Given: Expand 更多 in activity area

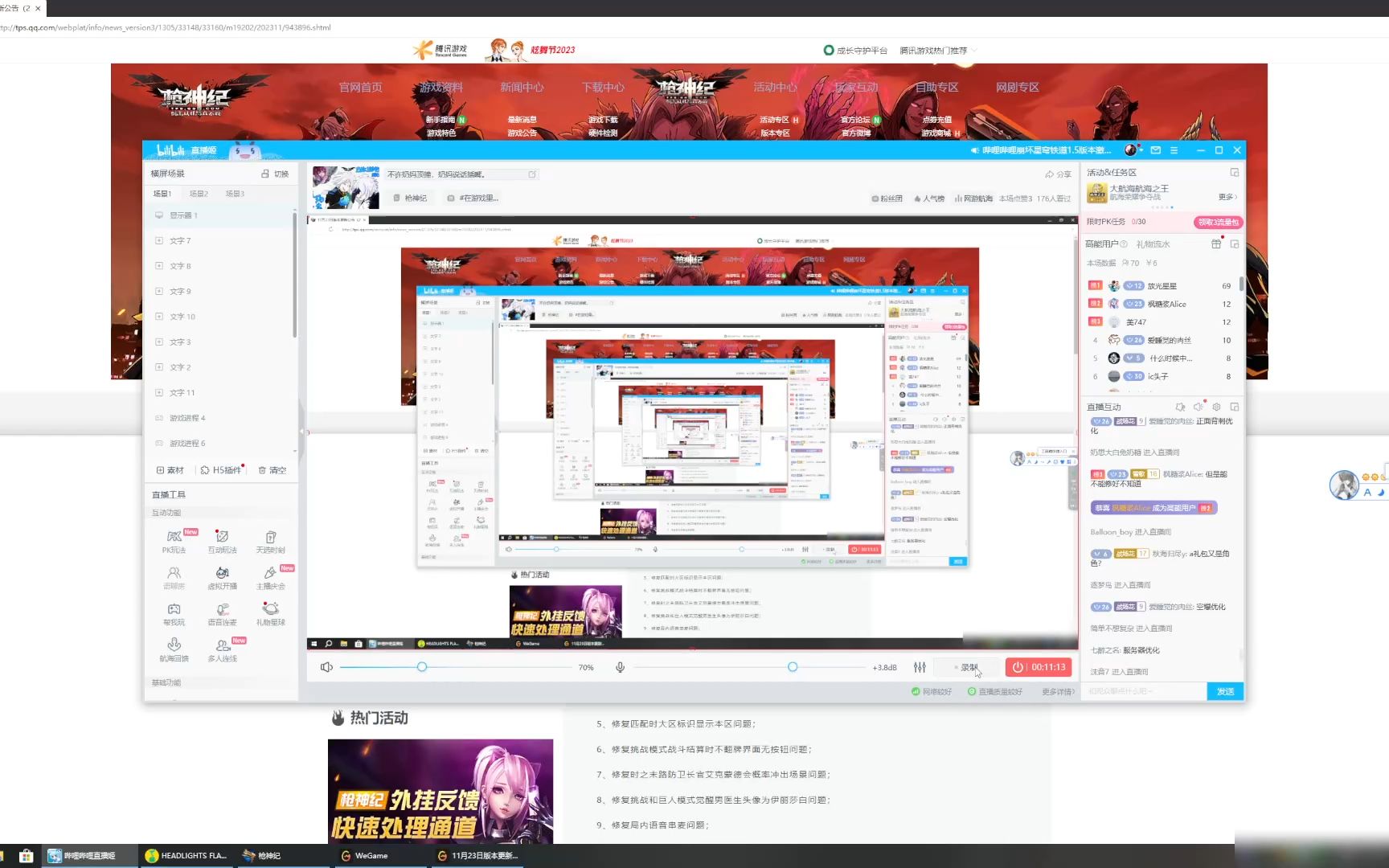Looking at the screenshot, I should point(1227,197).
